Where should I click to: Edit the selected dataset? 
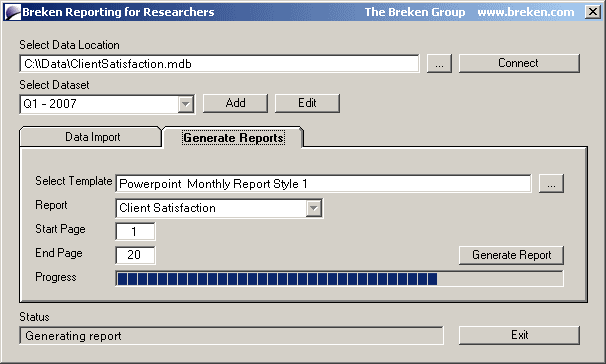[x=307, y=103]
